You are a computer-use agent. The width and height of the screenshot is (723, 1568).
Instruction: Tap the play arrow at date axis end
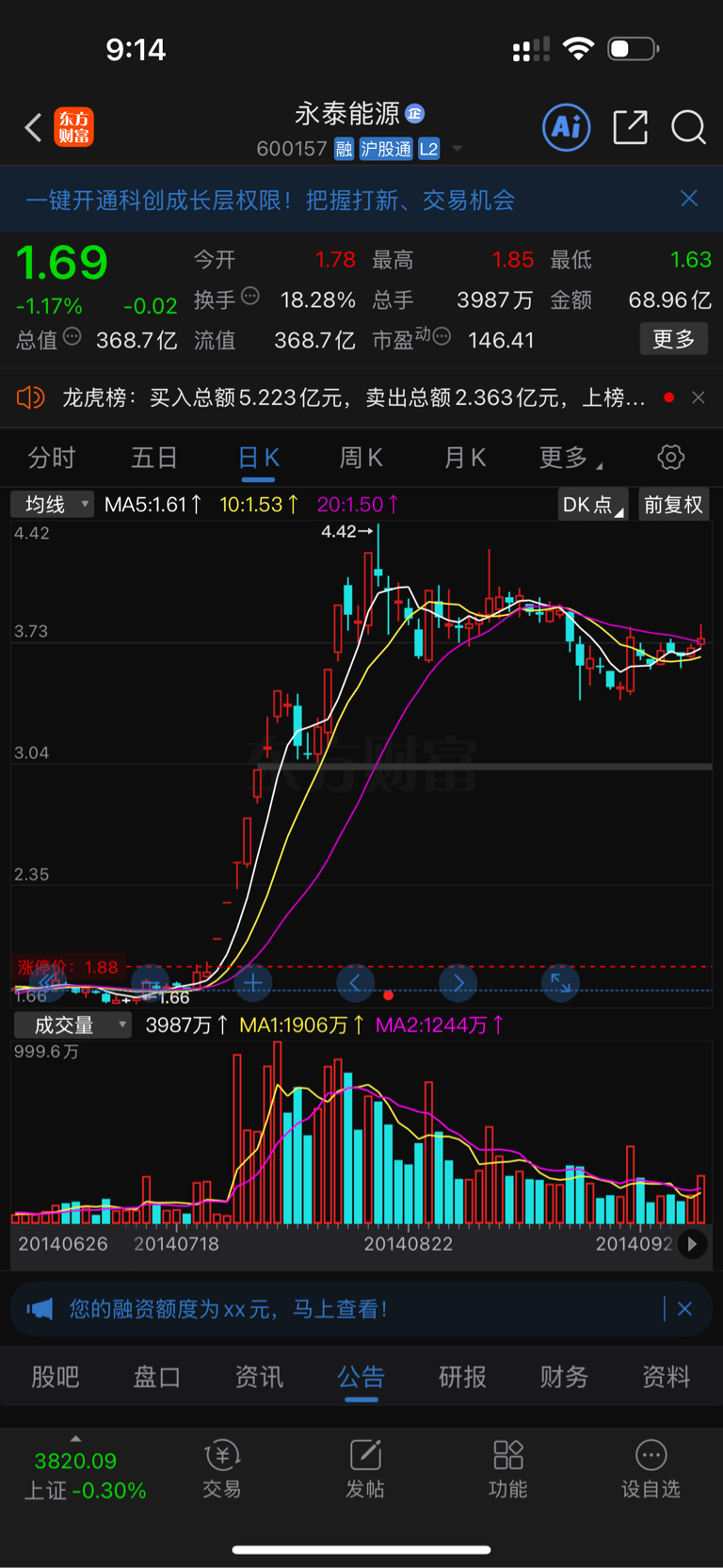tap(692, 1244)
